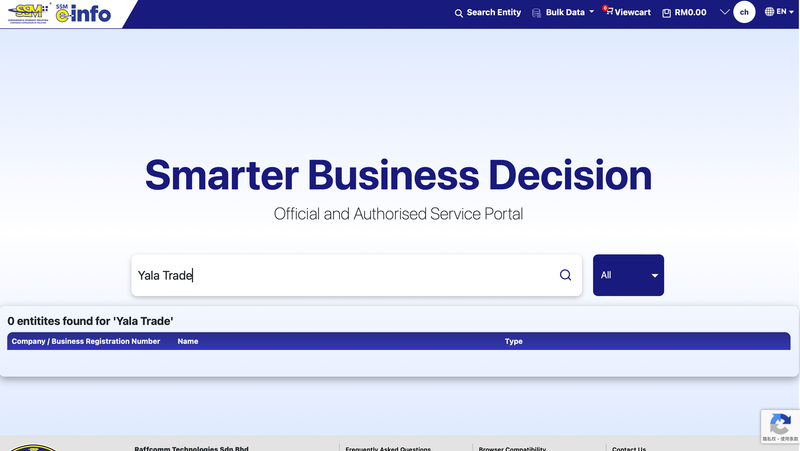Image resolution: width=800 pixels, height=451 pixels.
Task: Click the Name column header
Action: tap(188, 341)
